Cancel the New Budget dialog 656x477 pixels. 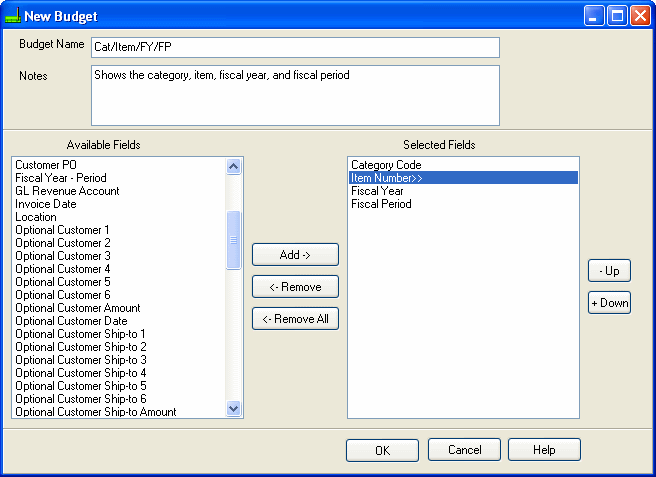(464, 450)
